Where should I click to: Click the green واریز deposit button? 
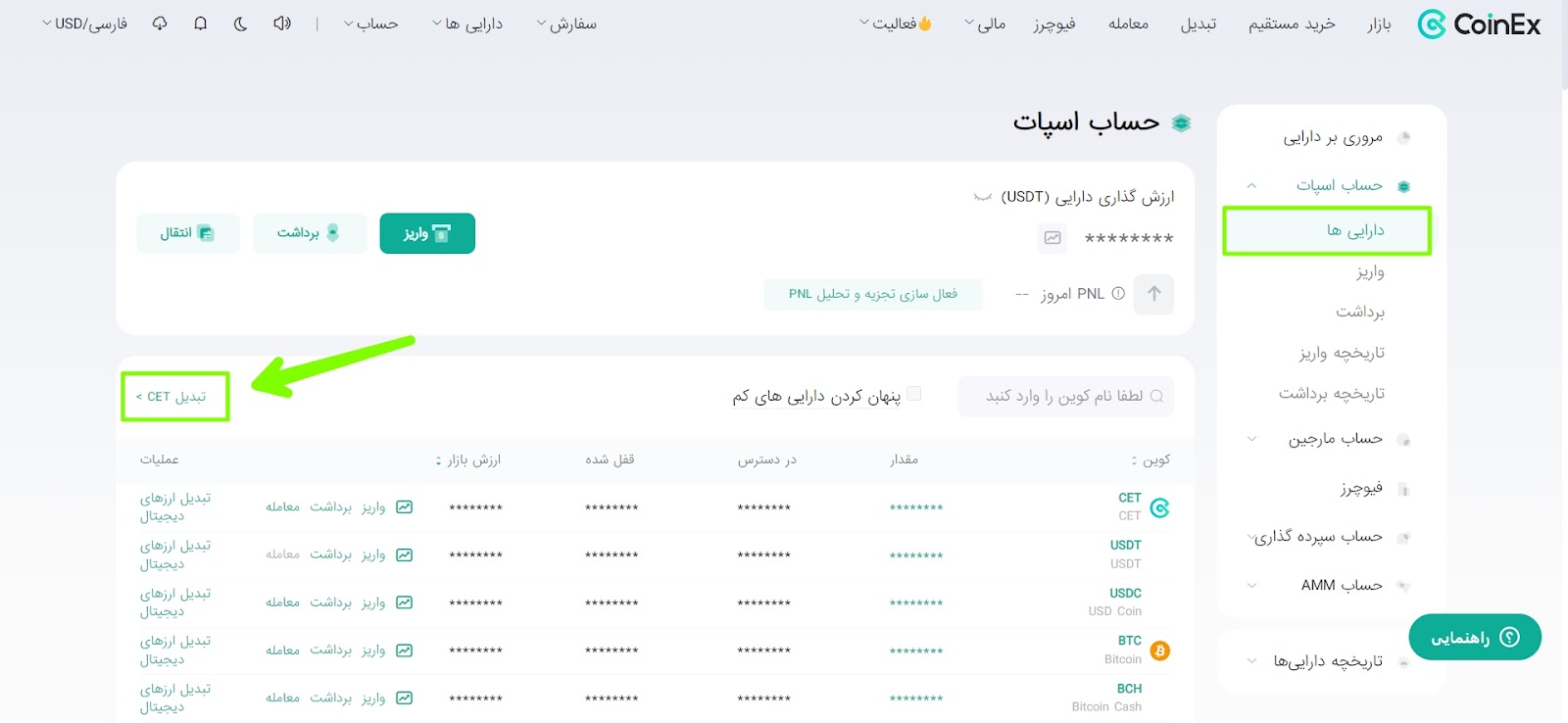click(x=427, y=233)
